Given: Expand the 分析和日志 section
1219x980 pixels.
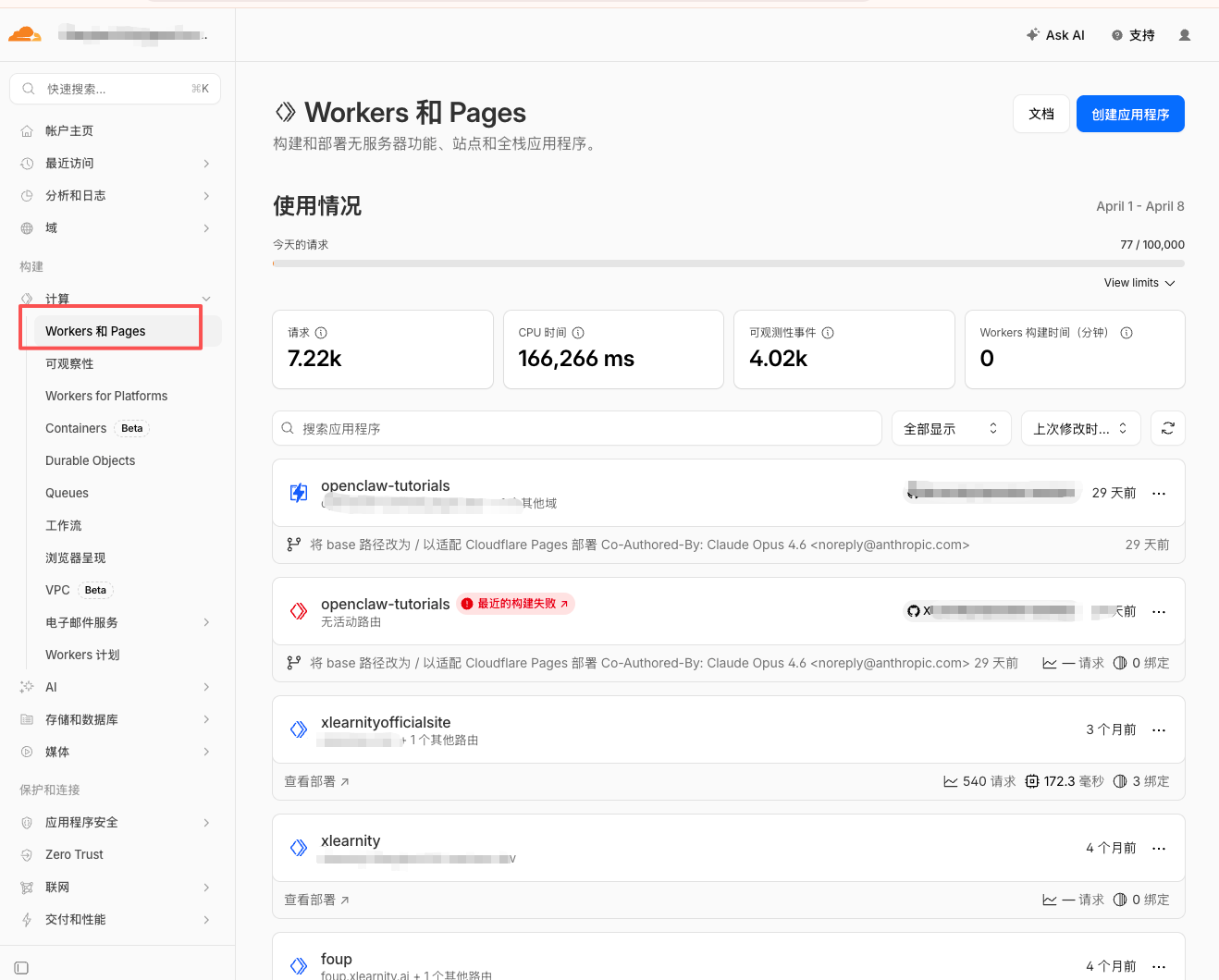Looking at the screenshot, I should [x=206, y=196].
